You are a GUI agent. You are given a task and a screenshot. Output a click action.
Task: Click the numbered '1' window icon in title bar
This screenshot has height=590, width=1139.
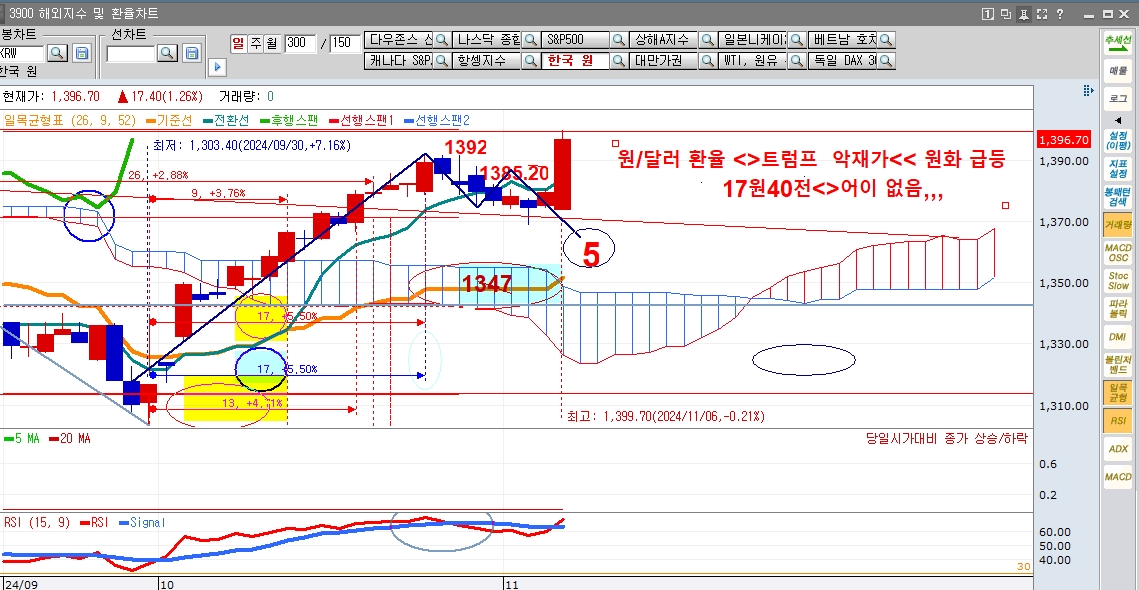(988, 14)
